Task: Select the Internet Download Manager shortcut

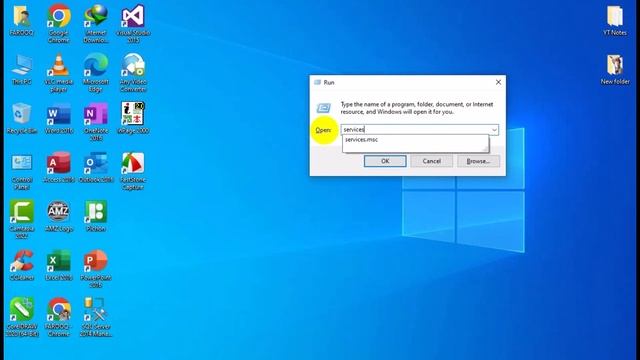Action: [96, 23]
